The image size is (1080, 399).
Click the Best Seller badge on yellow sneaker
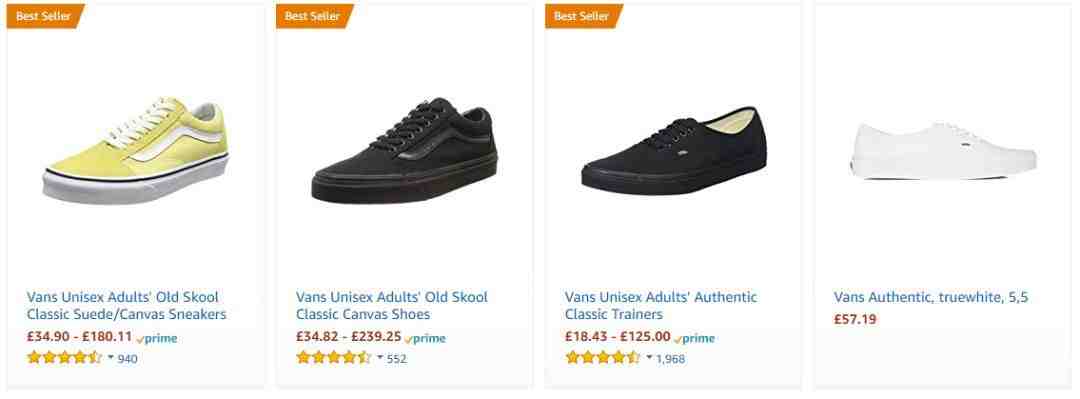click(45, 16)
